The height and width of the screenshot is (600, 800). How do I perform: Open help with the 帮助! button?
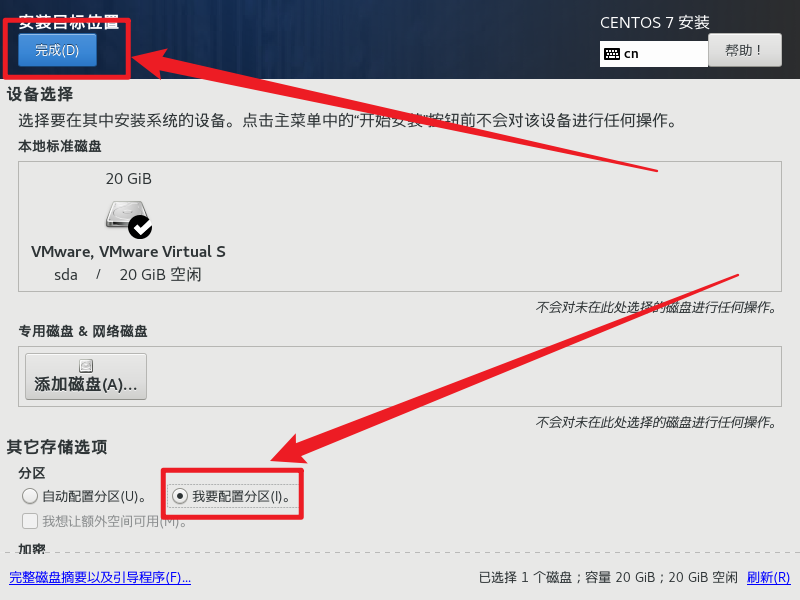pyautogui.click(x=744, y=50)
